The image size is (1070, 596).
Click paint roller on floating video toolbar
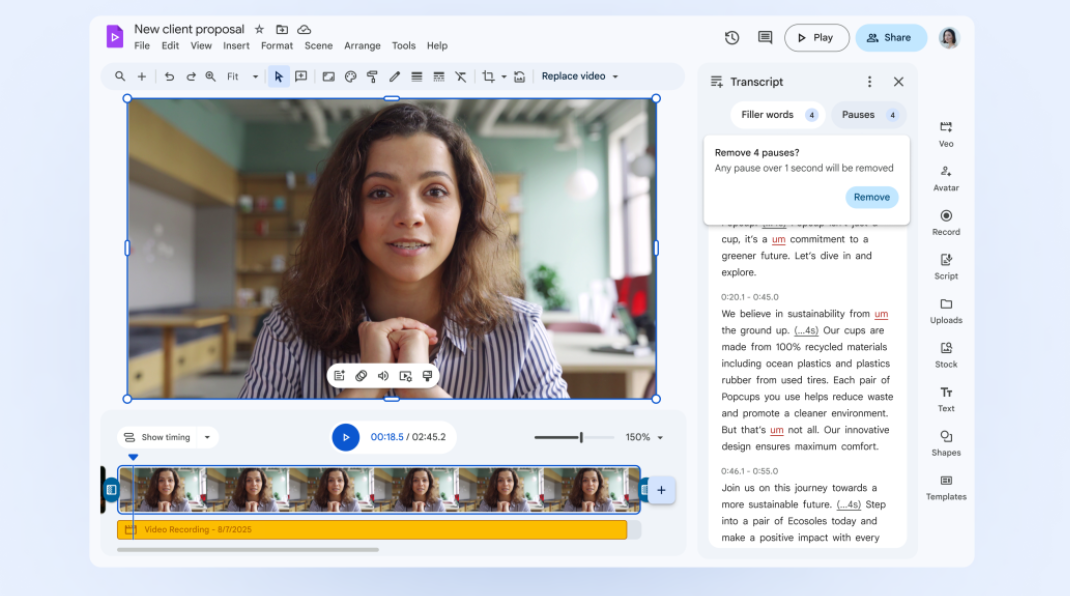pos(427,376)
